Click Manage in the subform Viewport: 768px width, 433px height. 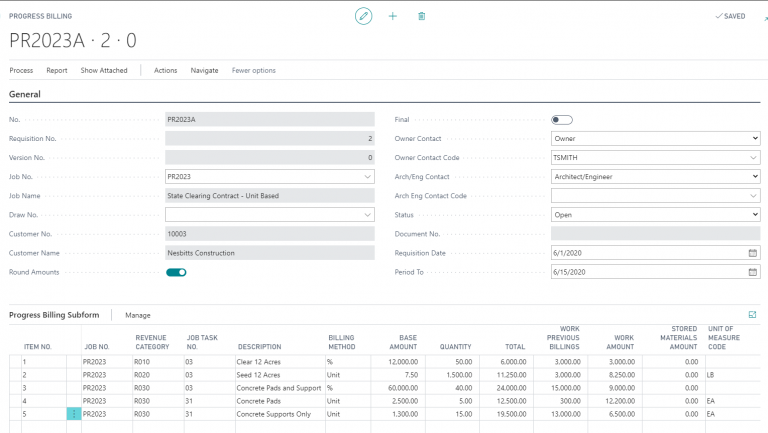[x=138, y=315]
